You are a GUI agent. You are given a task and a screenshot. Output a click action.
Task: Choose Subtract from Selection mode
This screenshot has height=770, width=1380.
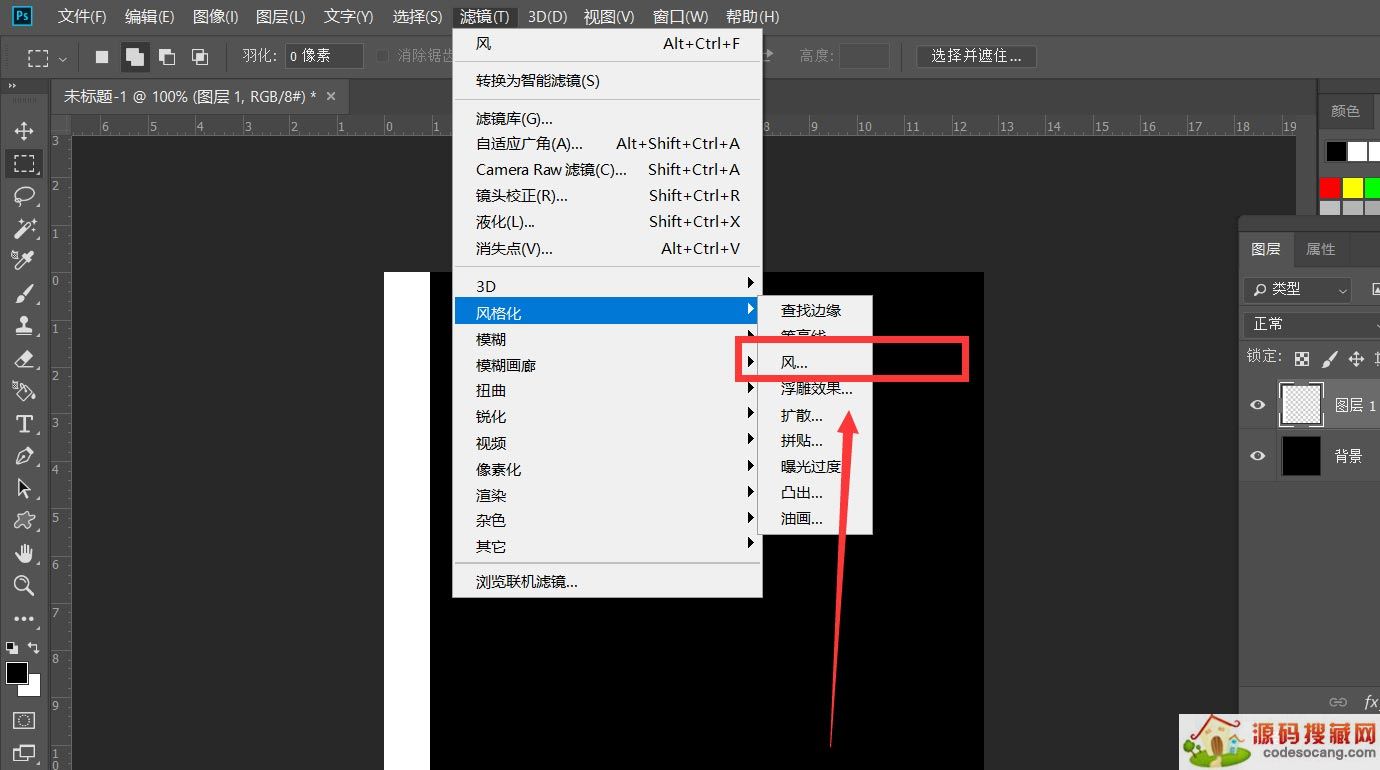167,57
